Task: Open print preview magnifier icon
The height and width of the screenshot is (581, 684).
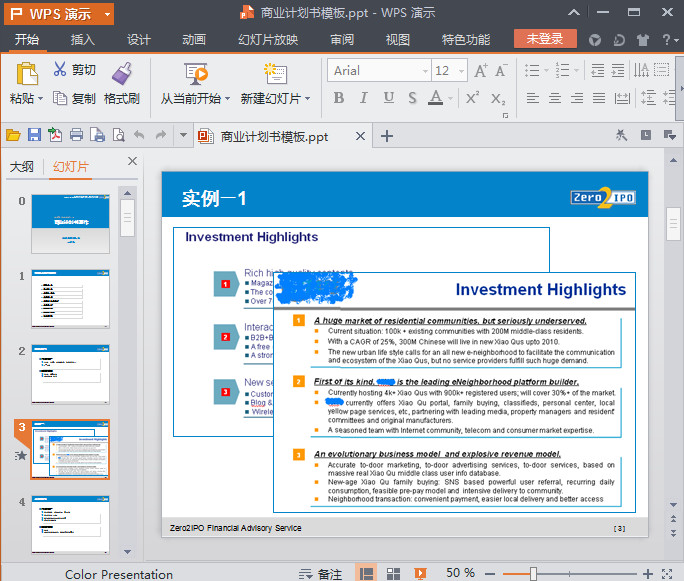Action: pyautogui.click(x=119, y=135)
